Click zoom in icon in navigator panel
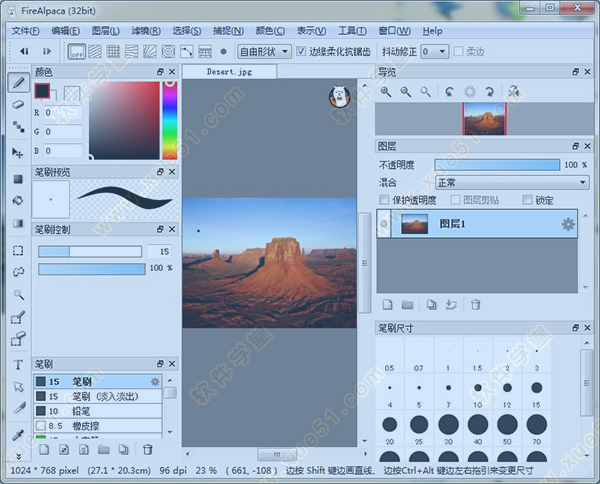 [386, 92]
